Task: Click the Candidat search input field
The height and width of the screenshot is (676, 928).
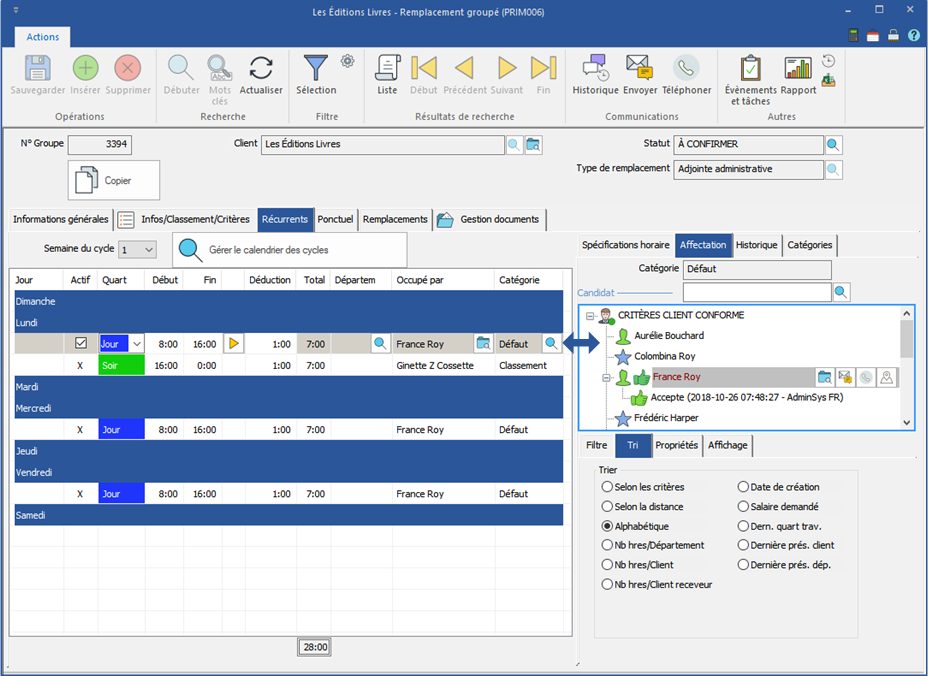Action: coord(757,292)
